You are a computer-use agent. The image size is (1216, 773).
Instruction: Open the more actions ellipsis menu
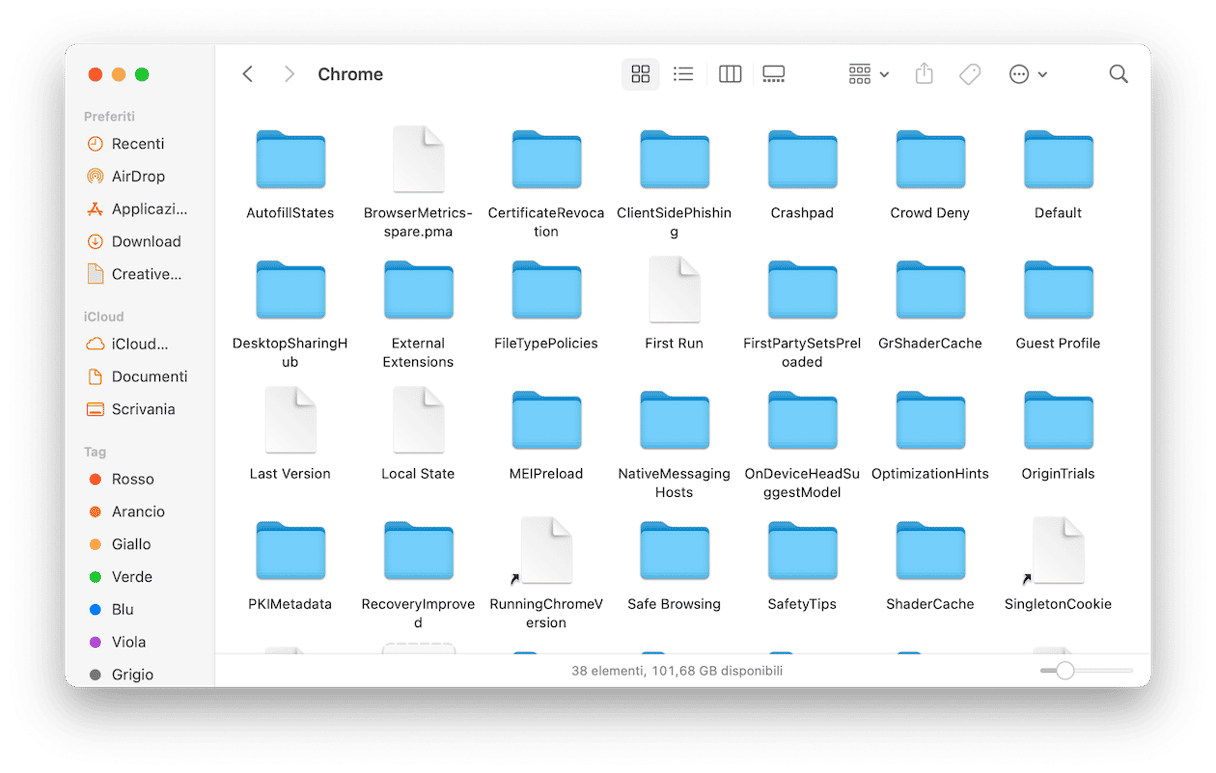pyautogui.click(x=1027, y=74)
